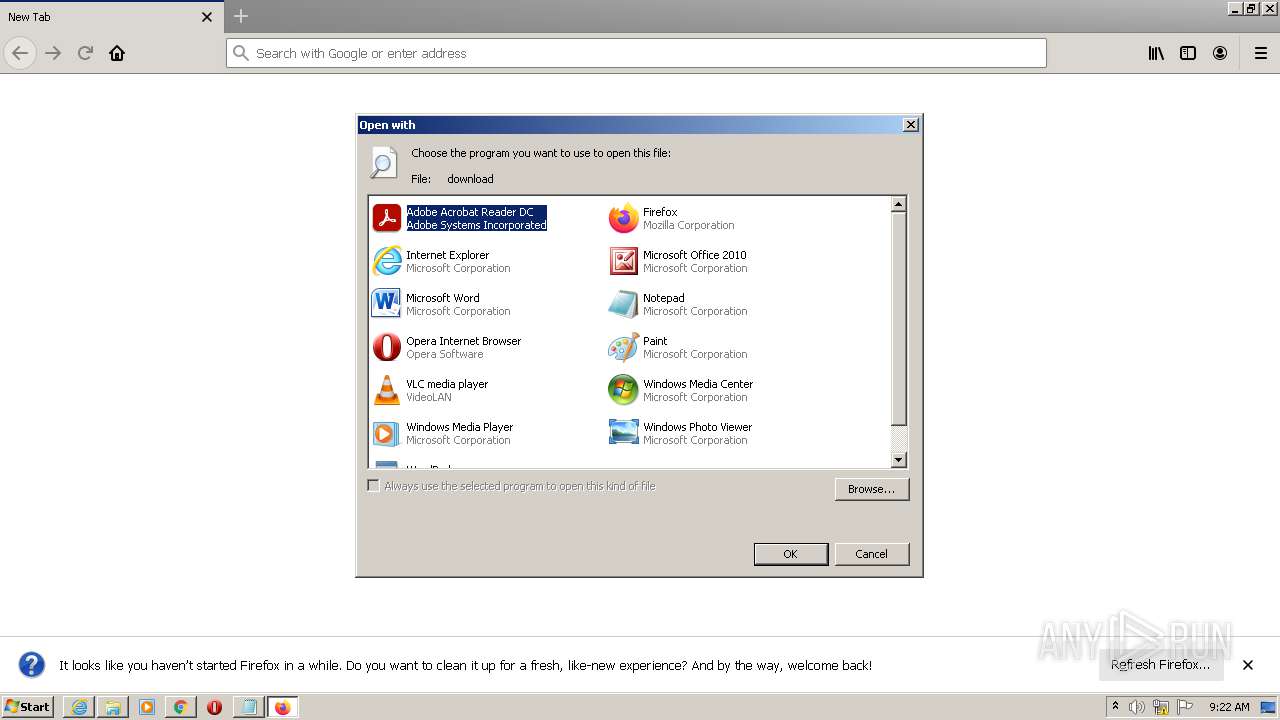
Task: Click the 'VideoLAN' publisher label
Action: [429, 397]
